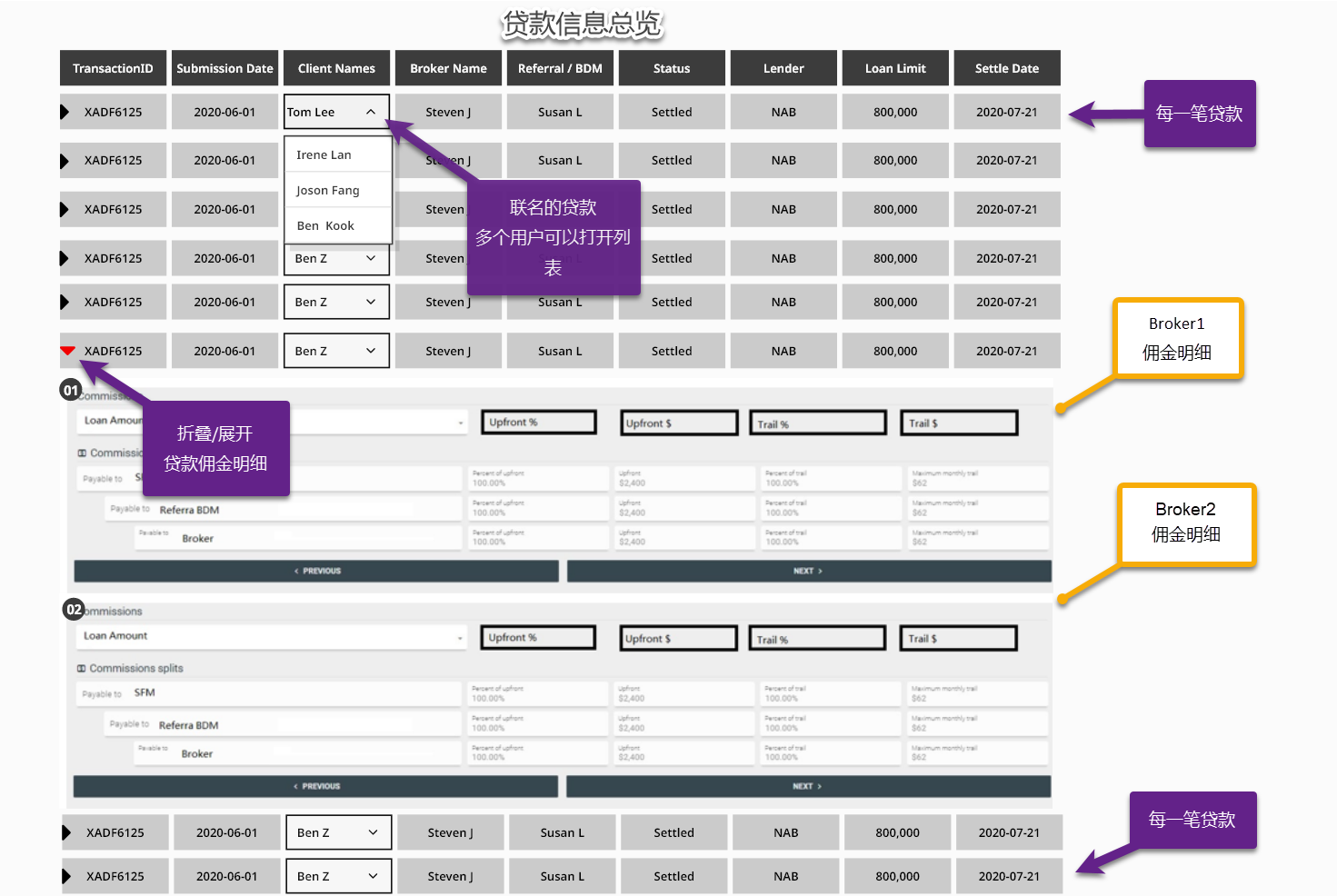Go to NEXT in upper commissions panel
Viewport: 1337px width, 896px height.
809,571
